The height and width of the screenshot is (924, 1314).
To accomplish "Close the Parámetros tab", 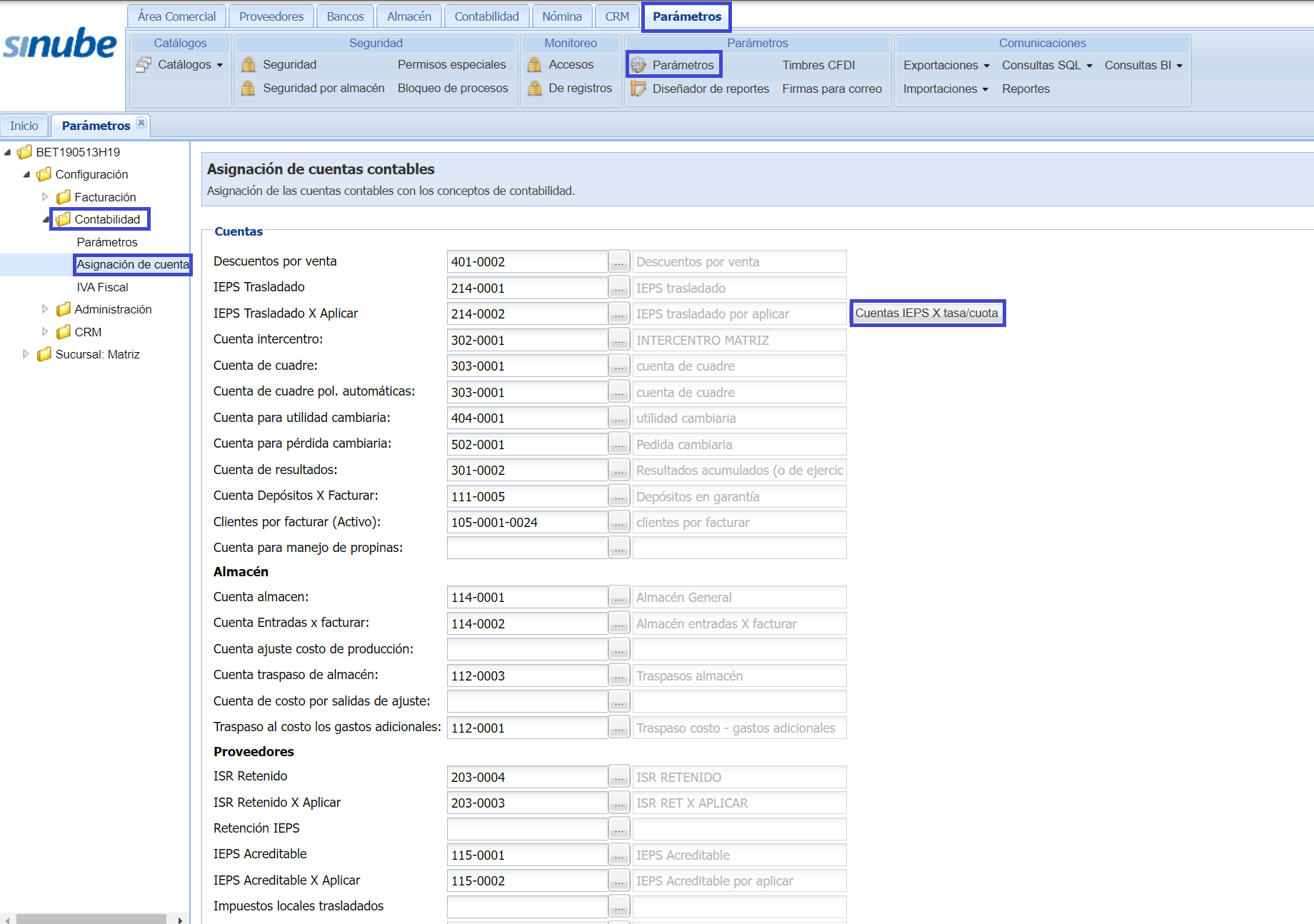I will [x=141, y=123].
